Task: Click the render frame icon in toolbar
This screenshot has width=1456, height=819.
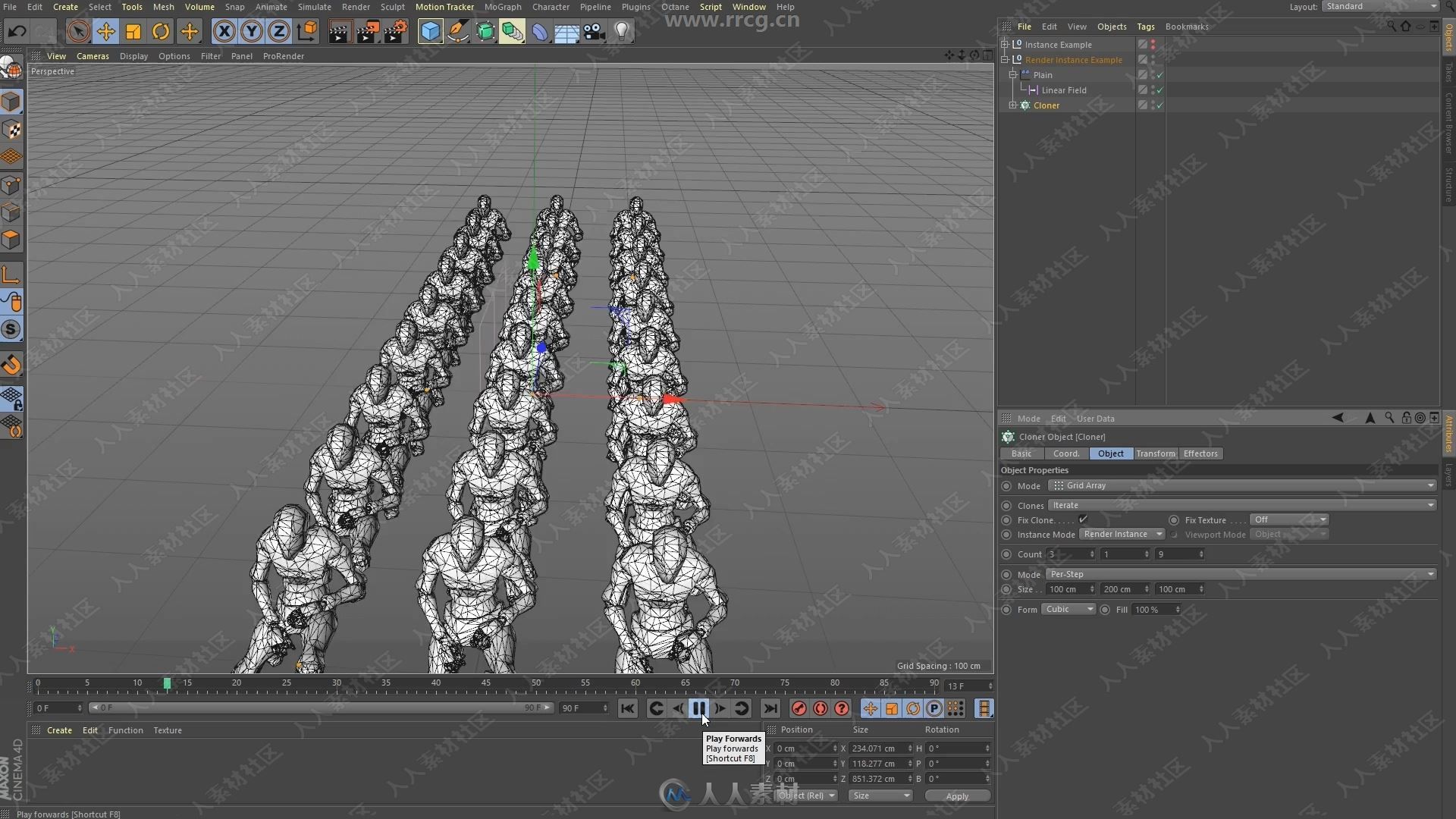Action: 338,31
